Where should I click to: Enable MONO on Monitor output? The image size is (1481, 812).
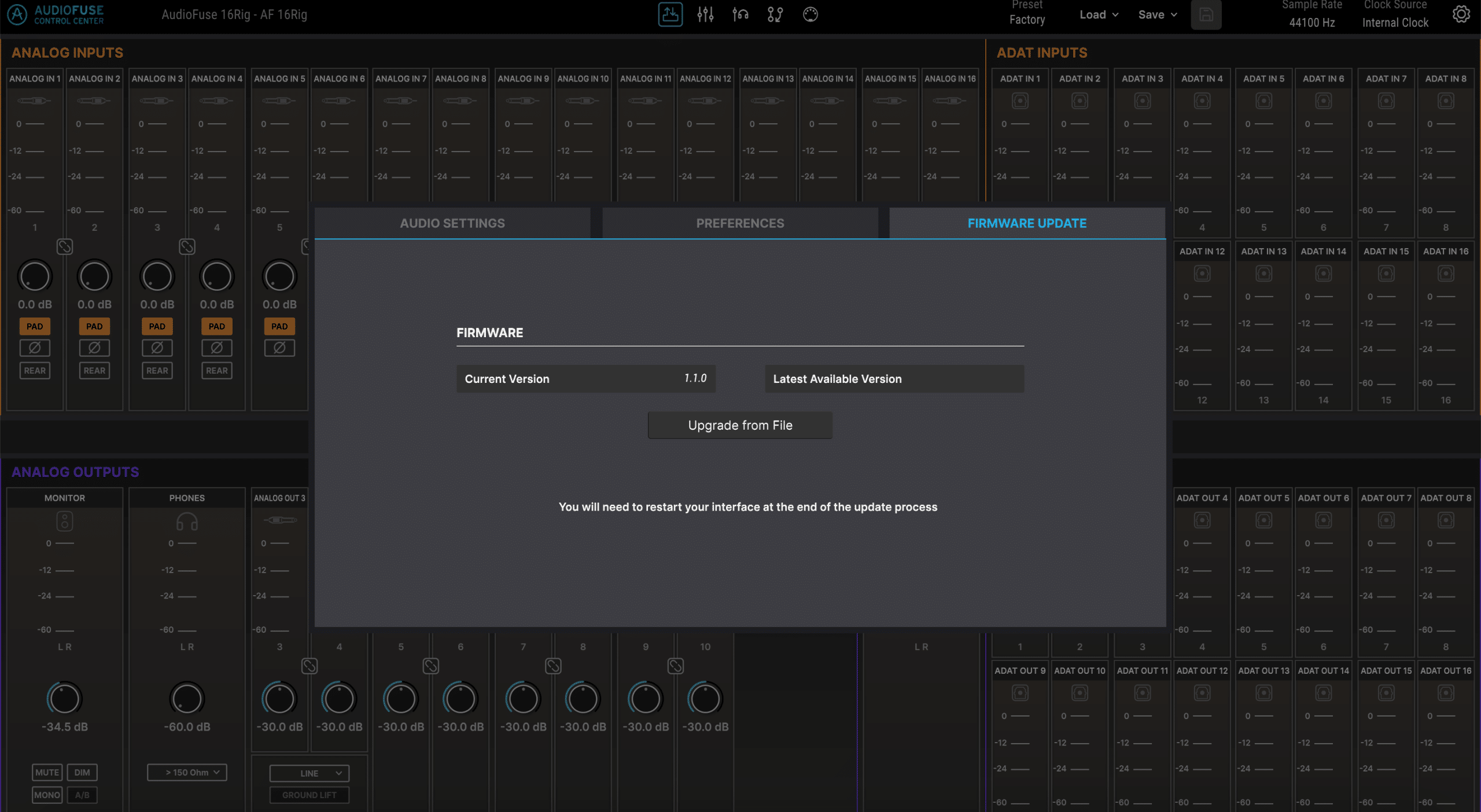coord(47,795)
